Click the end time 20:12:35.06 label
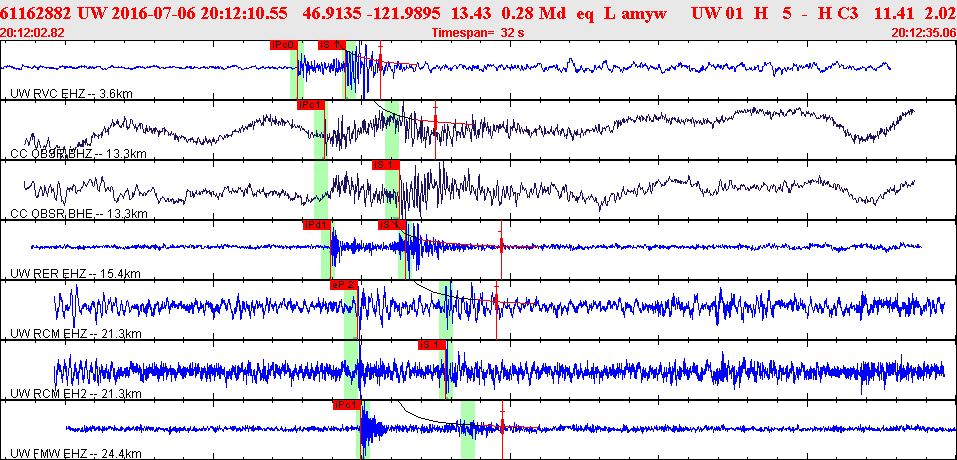 (923, 33)
